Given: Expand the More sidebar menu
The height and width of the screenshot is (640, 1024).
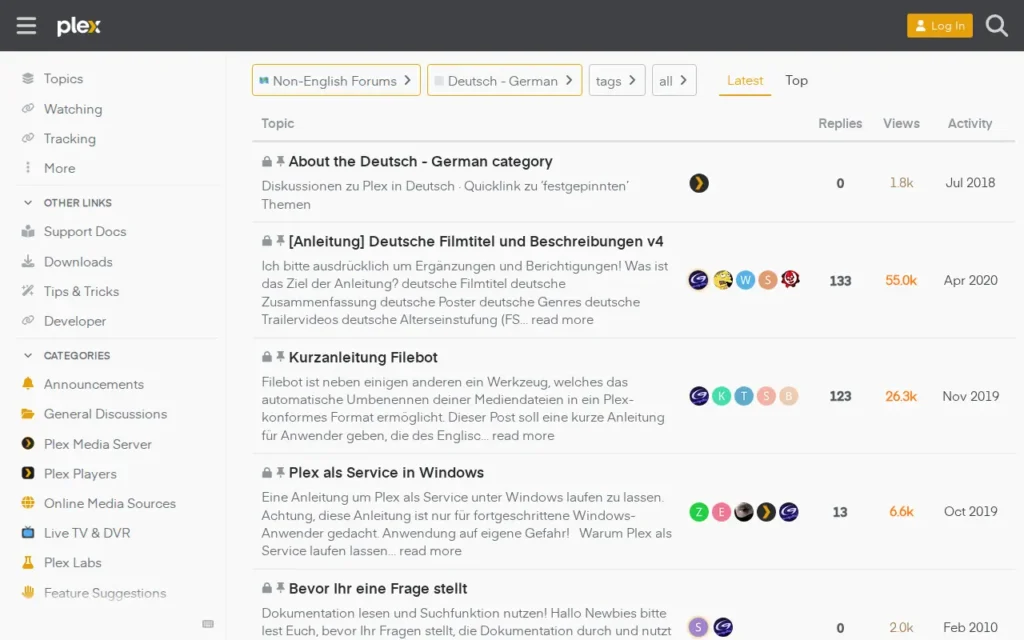Looking at the screenshot, I should click(59, 168).
